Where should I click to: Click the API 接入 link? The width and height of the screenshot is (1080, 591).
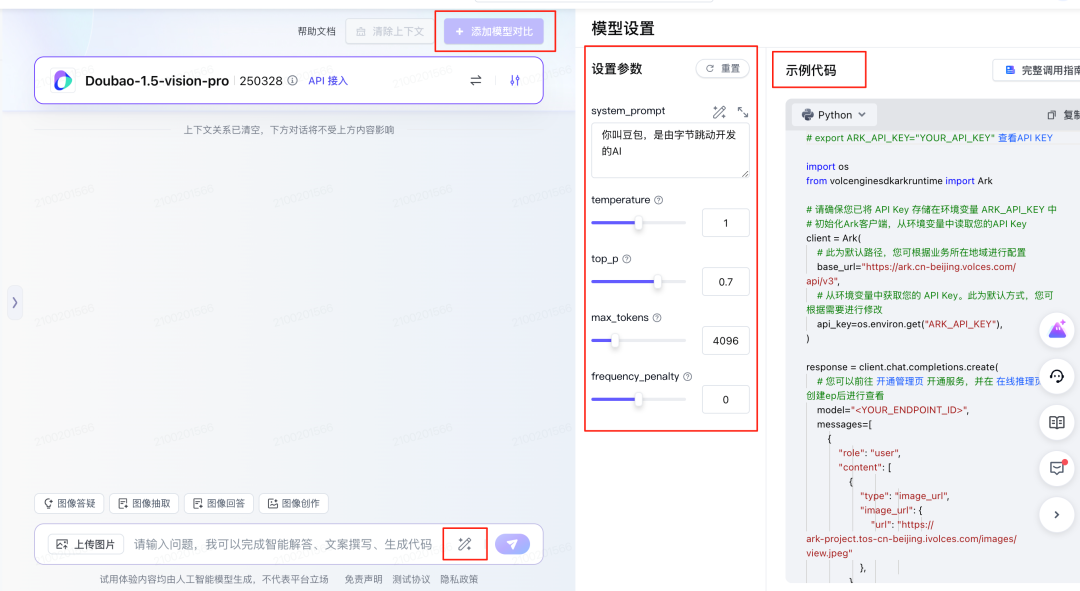328,81
